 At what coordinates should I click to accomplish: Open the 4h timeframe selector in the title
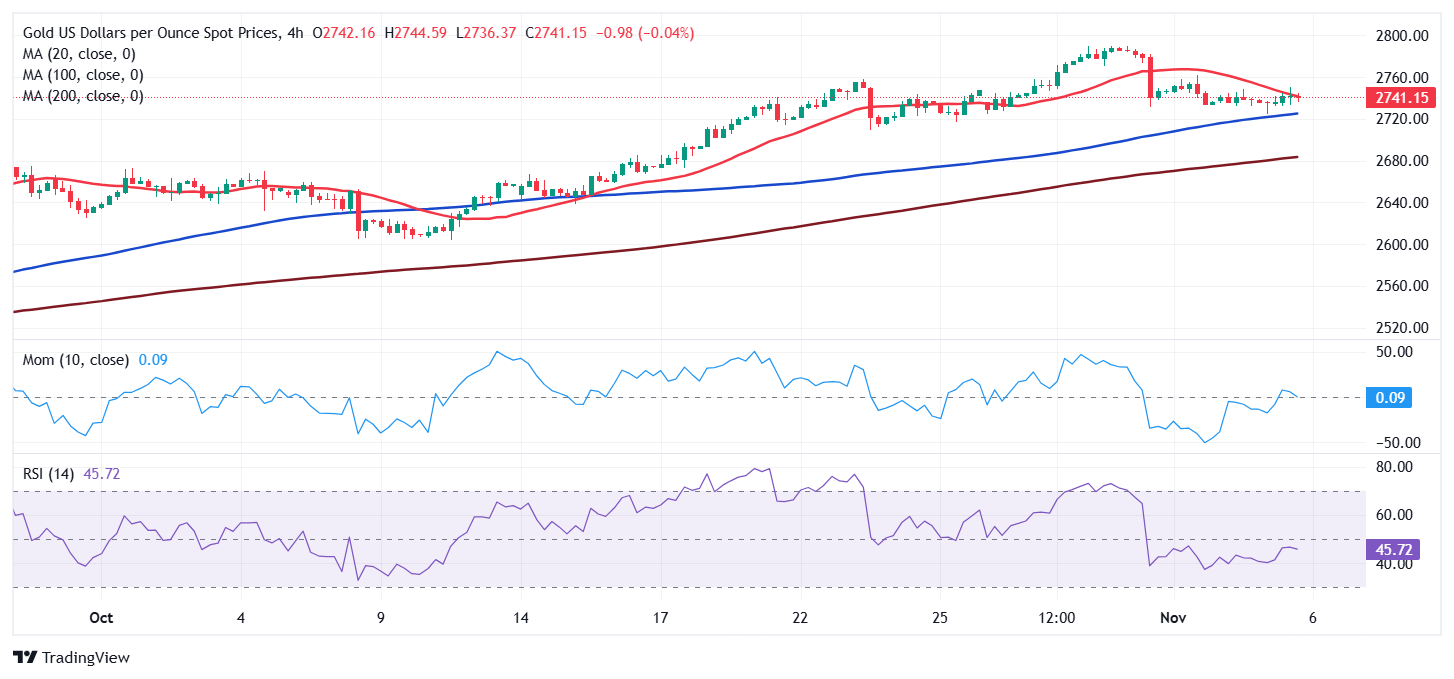295,31
